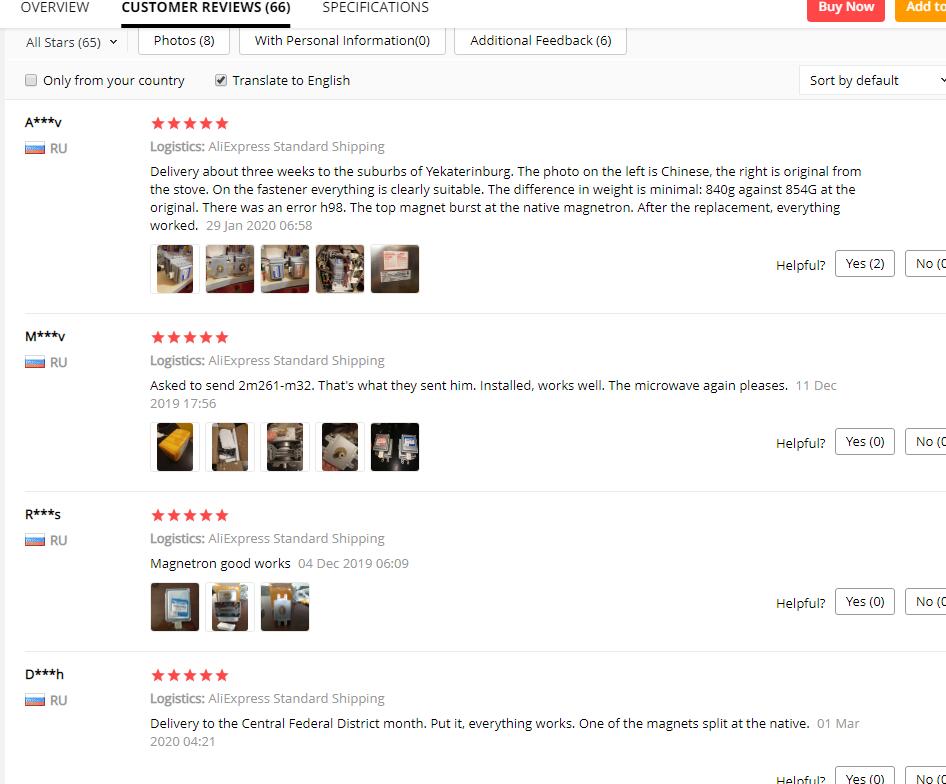Vote Yes (0) on R***s's review
Viewport: 946px width, 784px height.
click(x=865, y=602)
